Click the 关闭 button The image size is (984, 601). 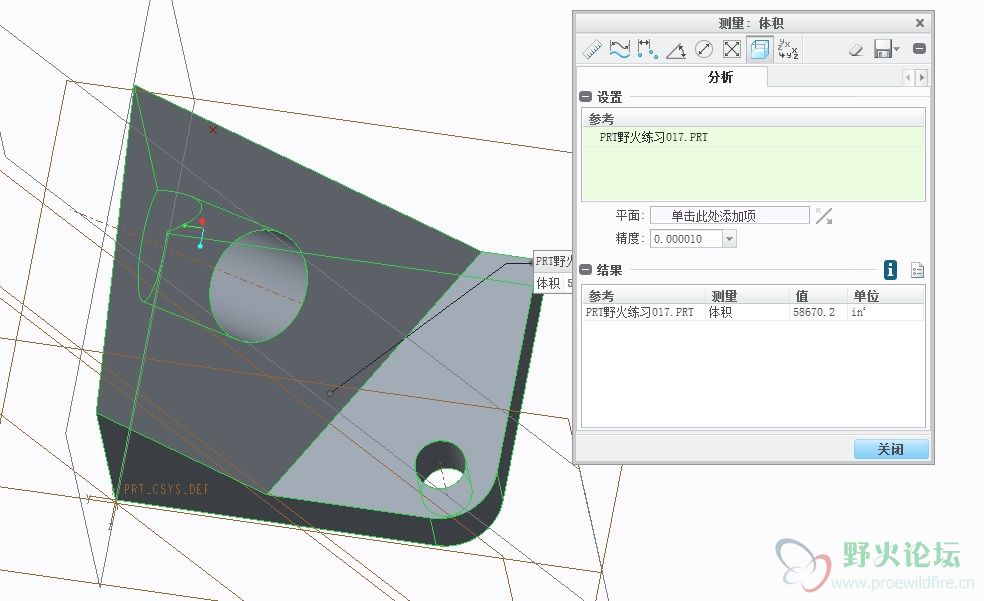pos(891,449)
